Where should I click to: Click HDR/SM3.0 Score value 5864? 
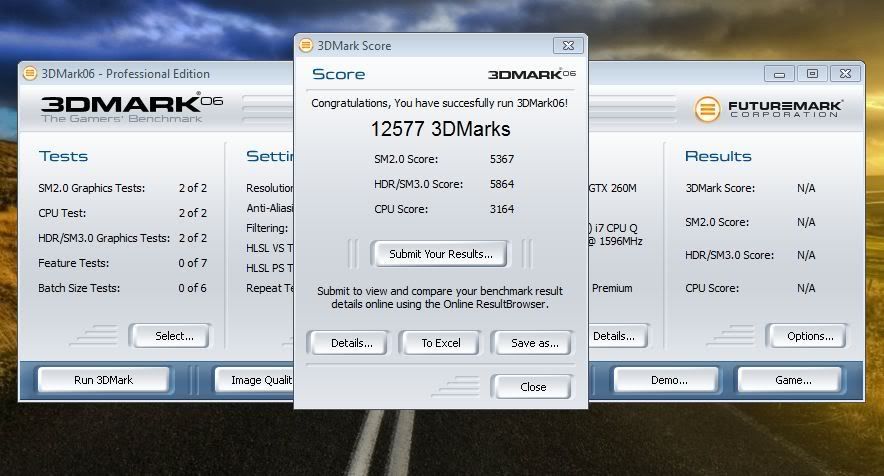(502, 184)
